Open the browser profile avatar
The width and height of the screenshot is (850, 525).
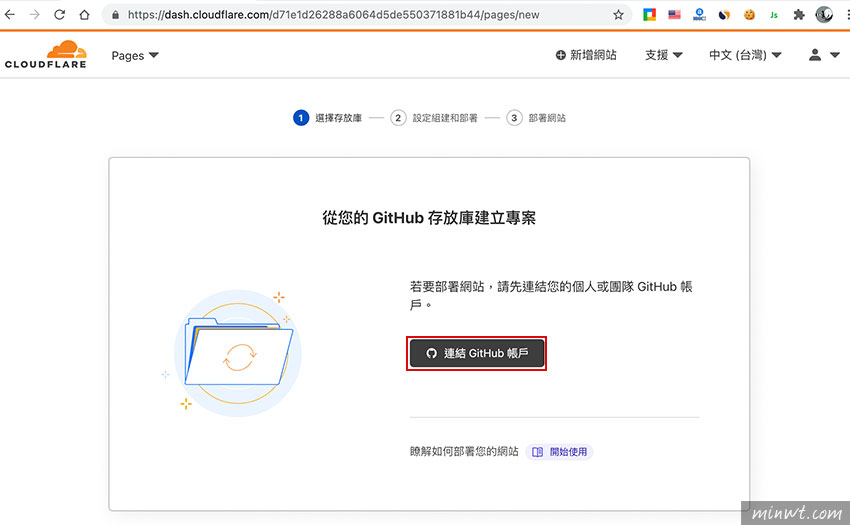[824, 15]
